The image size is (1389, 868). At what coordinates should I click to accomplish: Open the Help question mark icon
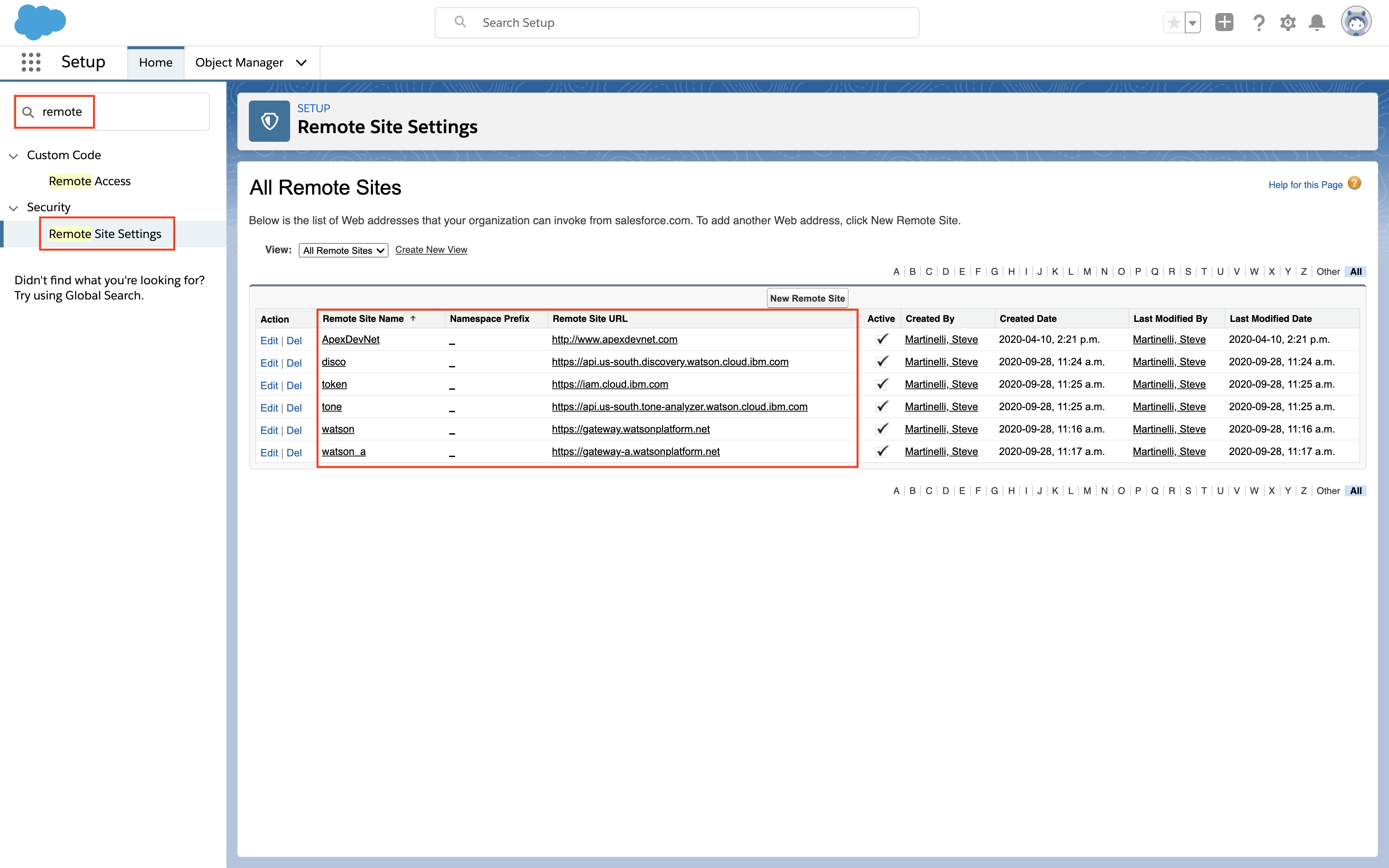point(1259,23)
